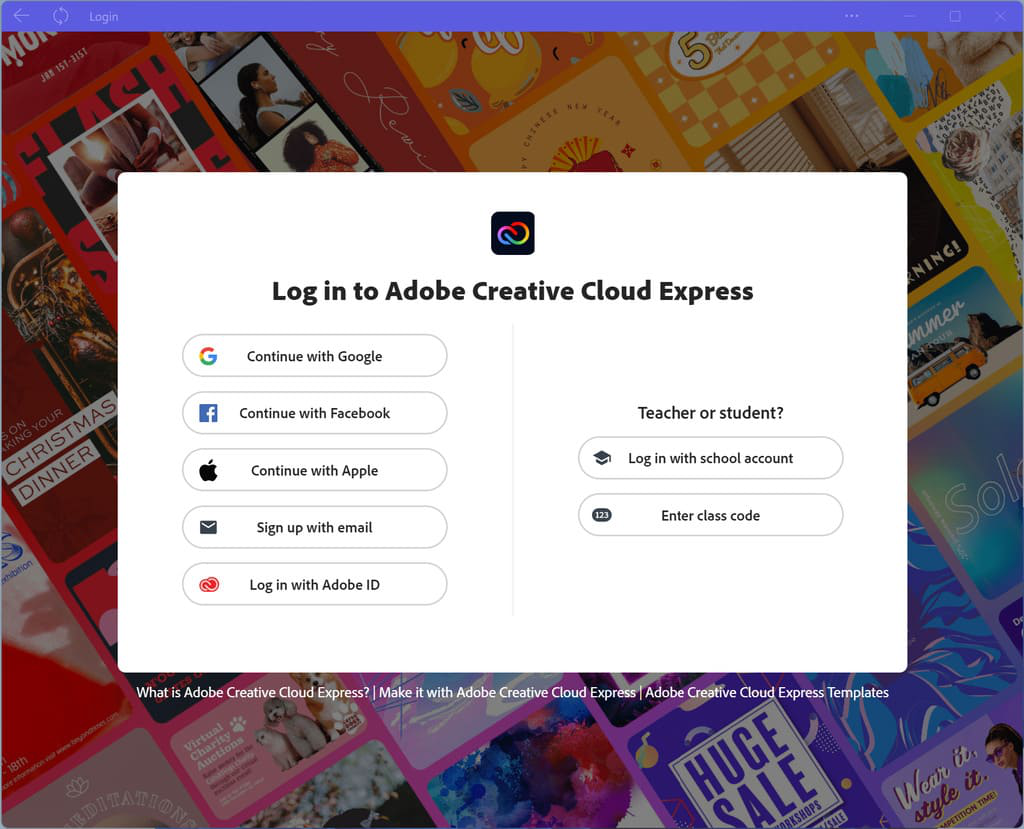Open Adobe Creative Cloud Express Templates link

coord(767,692)
